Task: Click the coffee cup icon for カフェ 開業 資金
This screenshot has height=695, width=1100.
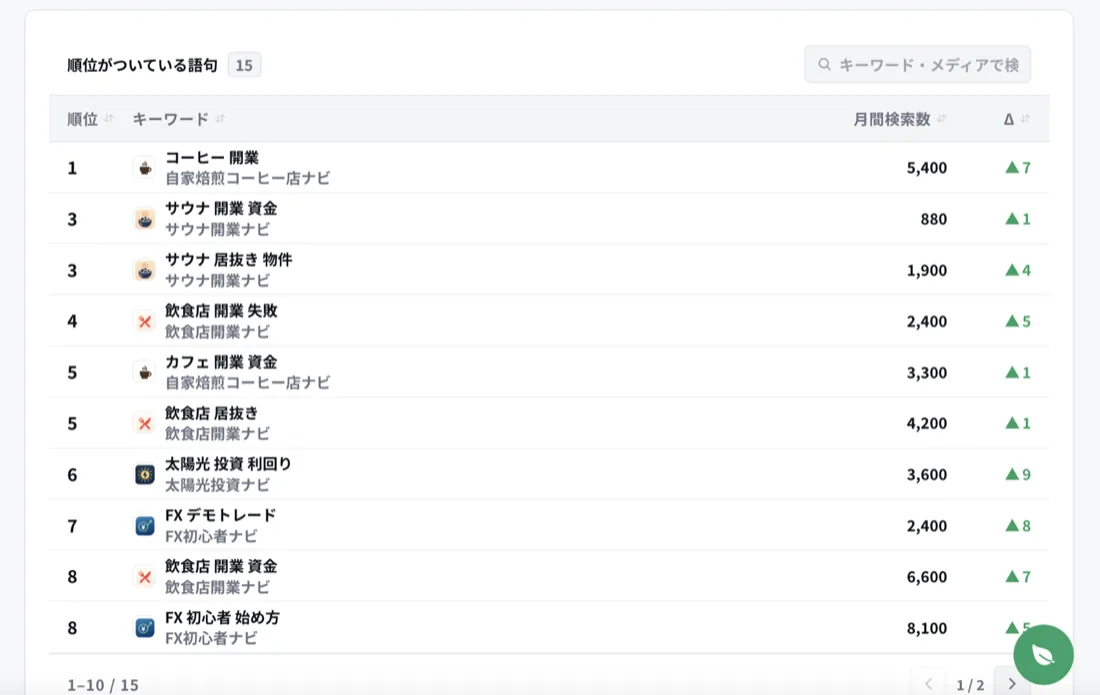Action: pos(145,372)
